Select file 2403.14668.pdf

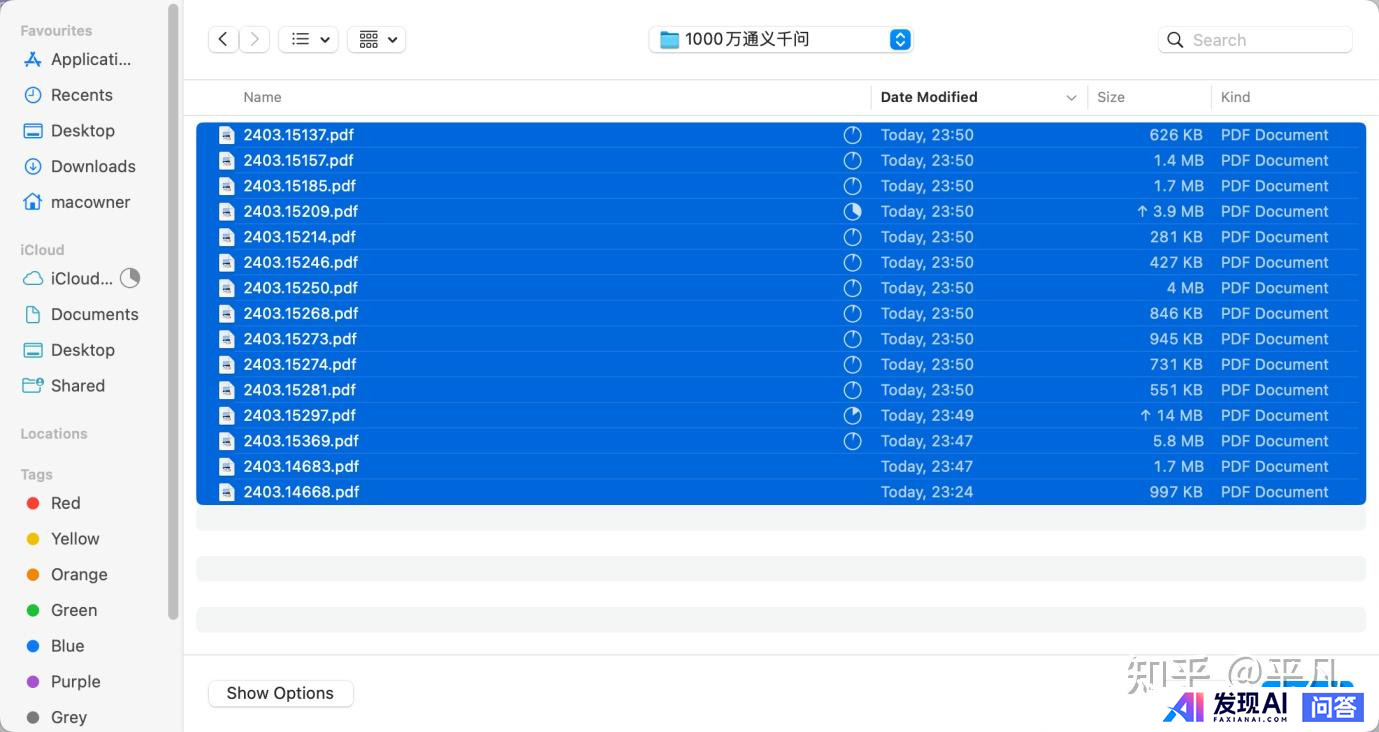(781, 492)
